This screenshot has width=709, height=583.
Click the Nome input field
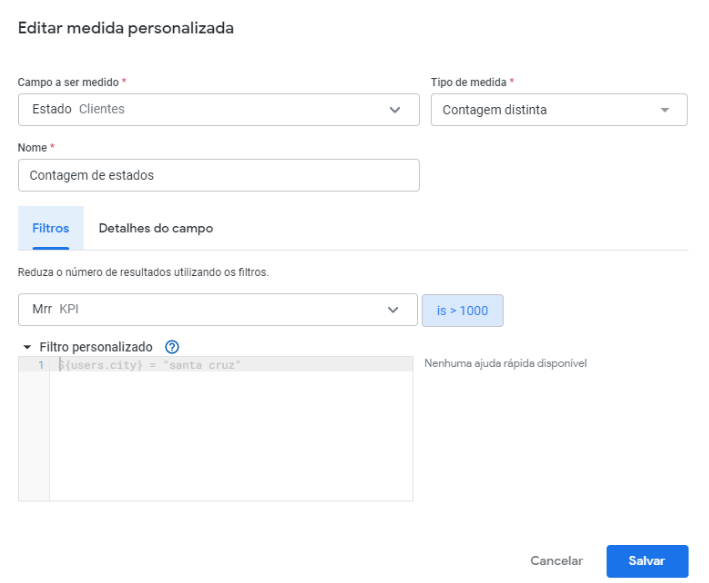[x=219, y=175]
